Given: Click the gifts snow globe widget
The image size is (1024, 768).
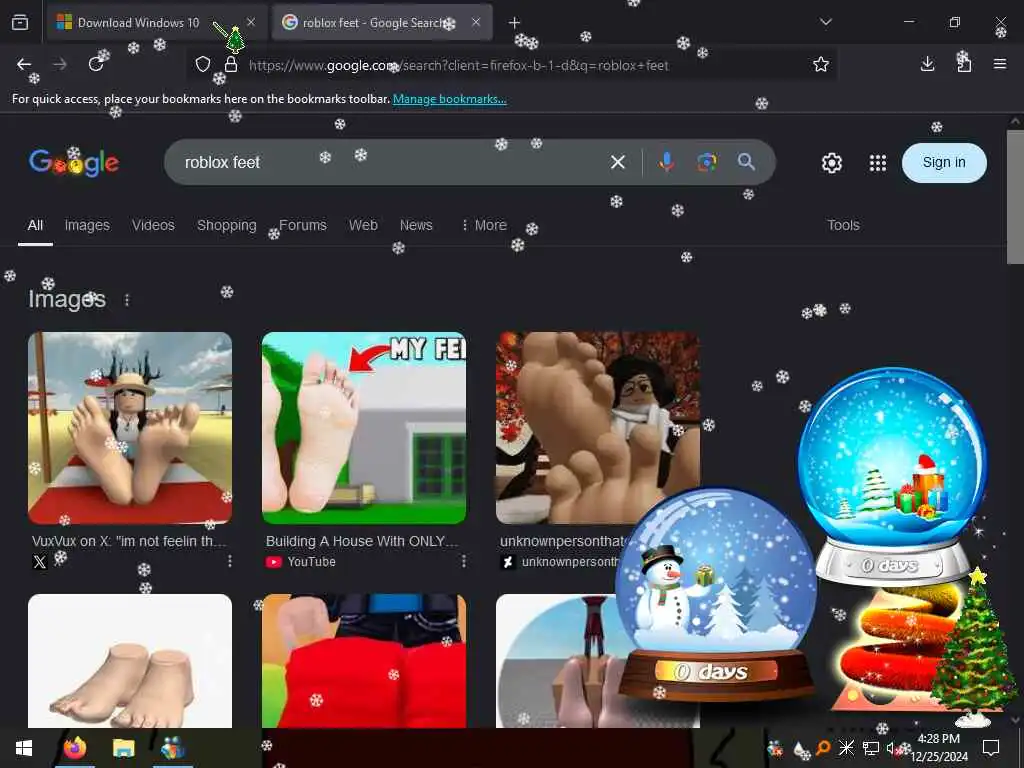Looking at the screenshot, I should 892,475.
